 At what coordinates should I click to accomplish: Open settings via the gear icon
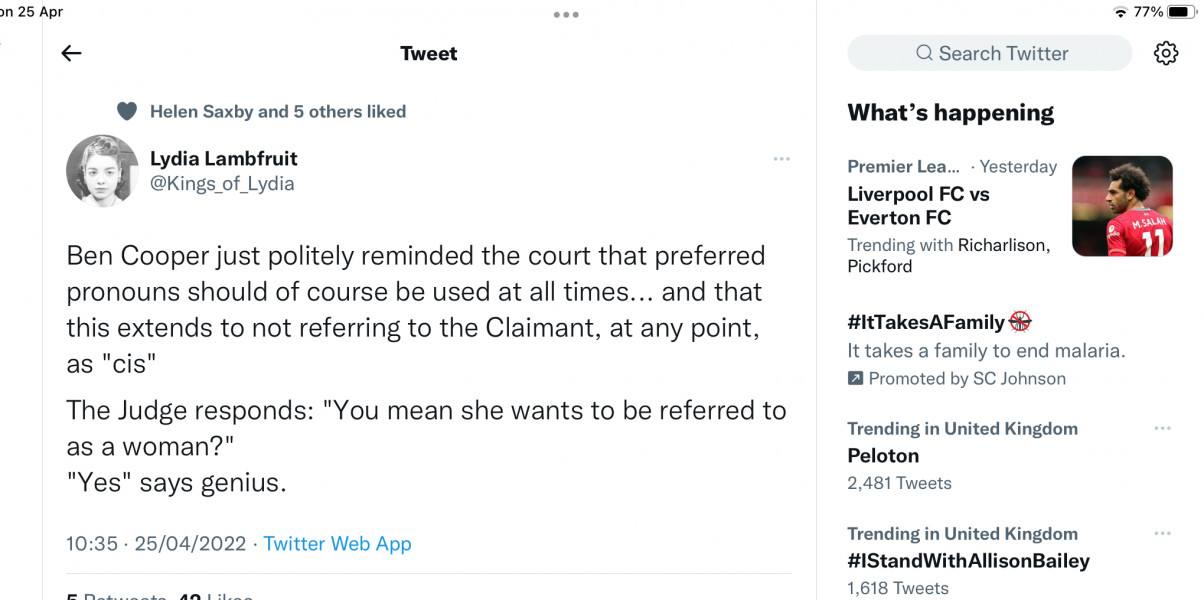tap(1165, 53)
